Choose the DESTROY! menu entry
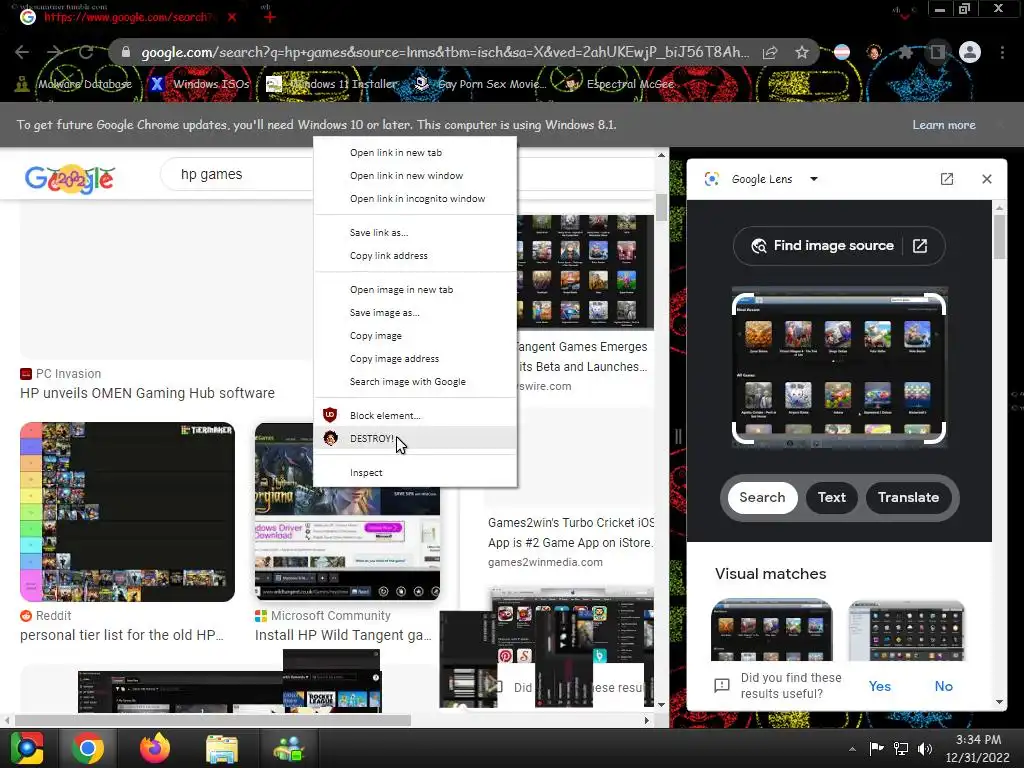This screenshot has width=1024, height=768. (415, 438)
